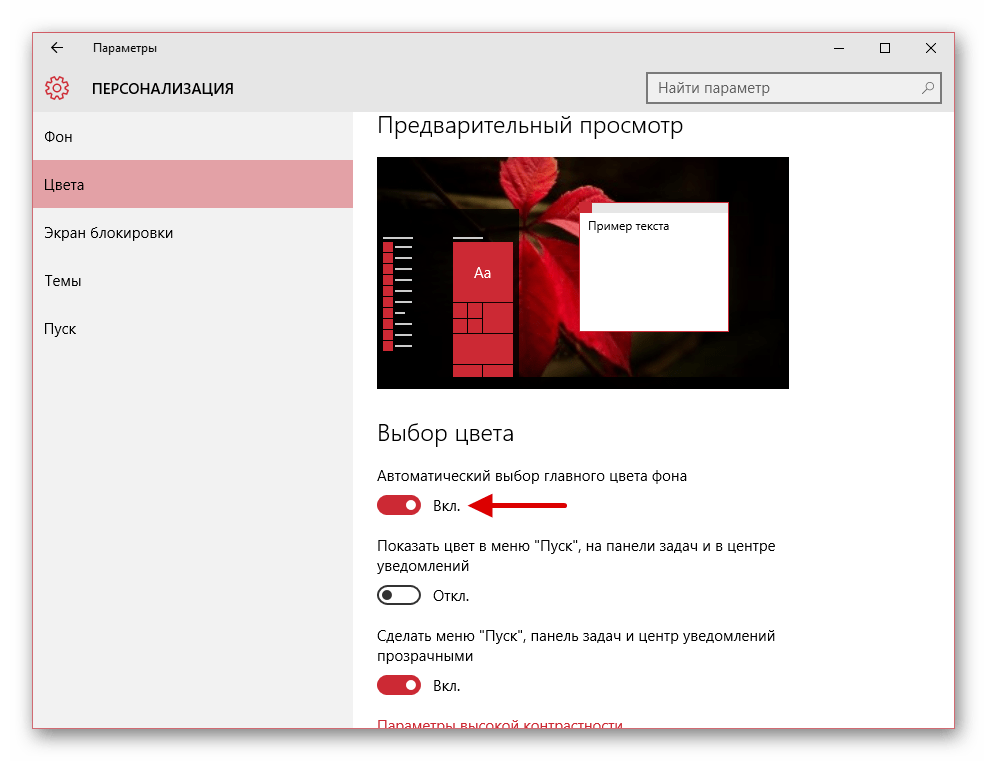Screen dimensions: 987x761
Task: Minimize the Параметры window
Action: coord(838,48)
